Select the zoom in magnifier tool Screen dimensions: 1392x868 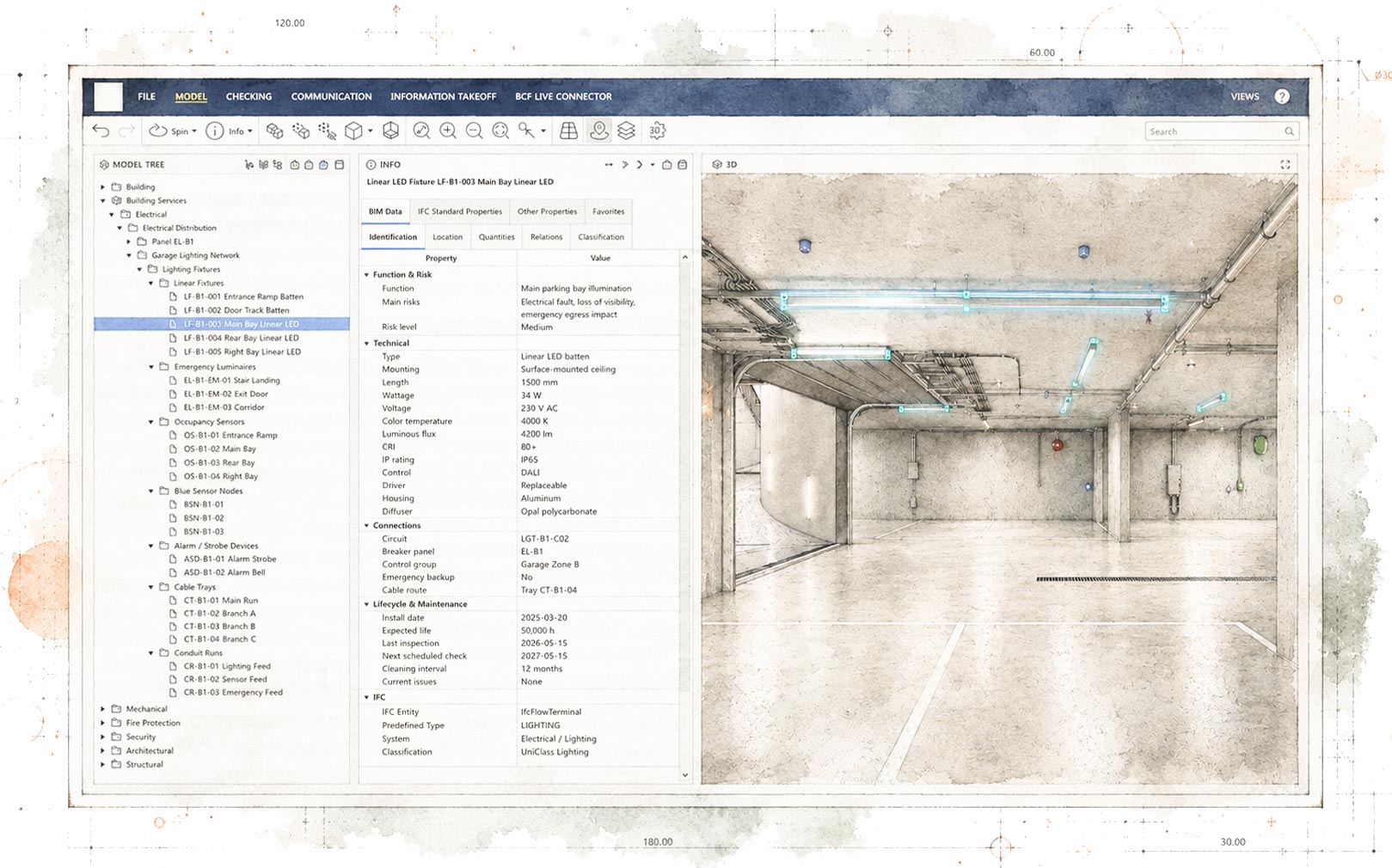tap(448, 131)
